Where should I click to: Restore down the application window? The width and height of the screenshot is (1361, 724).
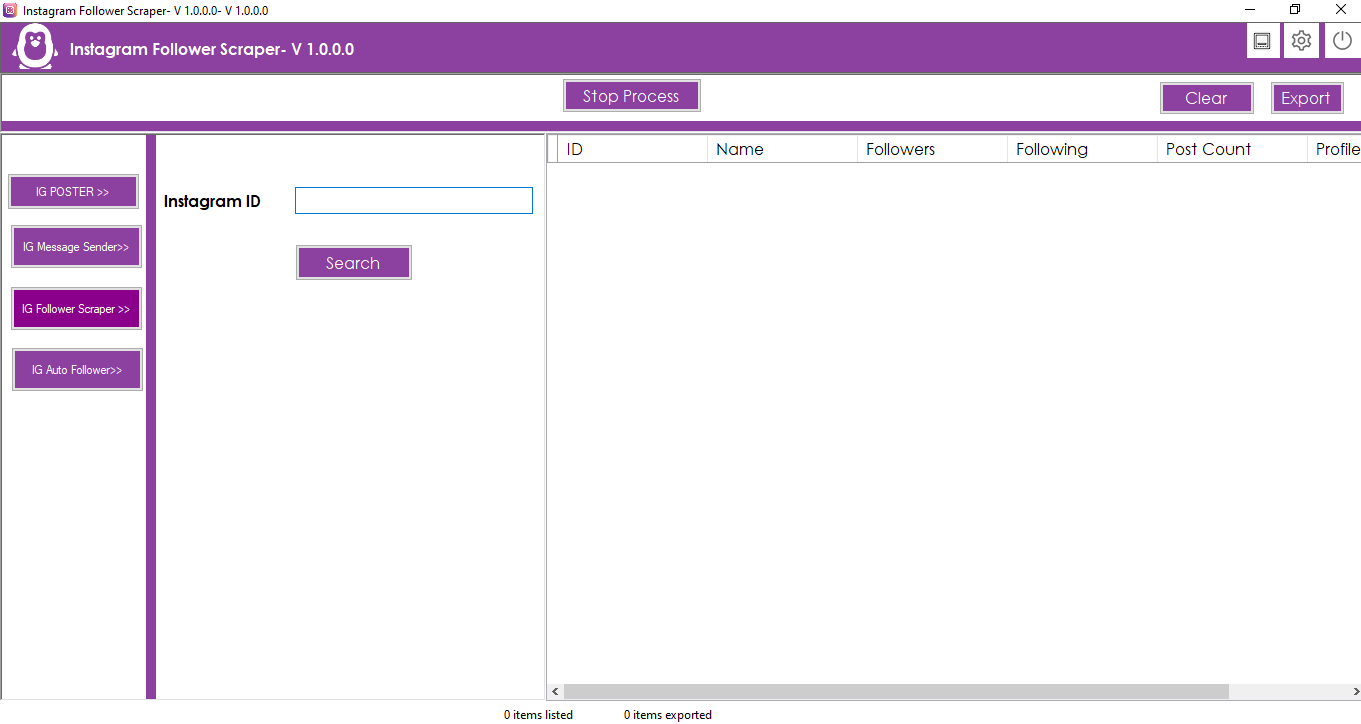coord(1295,10)
